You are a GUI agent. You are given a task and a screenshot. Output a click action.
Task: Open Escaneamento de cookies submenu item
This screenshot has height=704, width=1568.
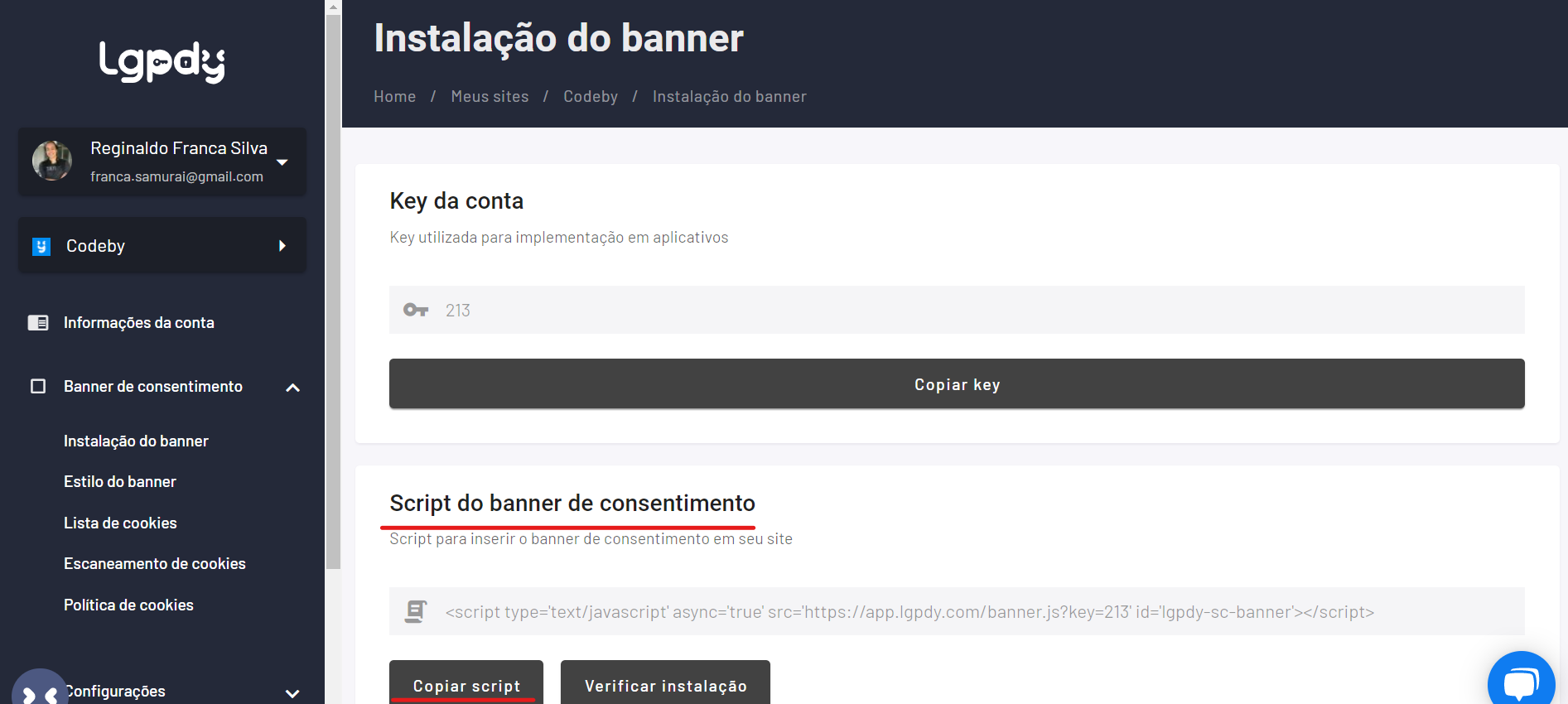(155, 564)
